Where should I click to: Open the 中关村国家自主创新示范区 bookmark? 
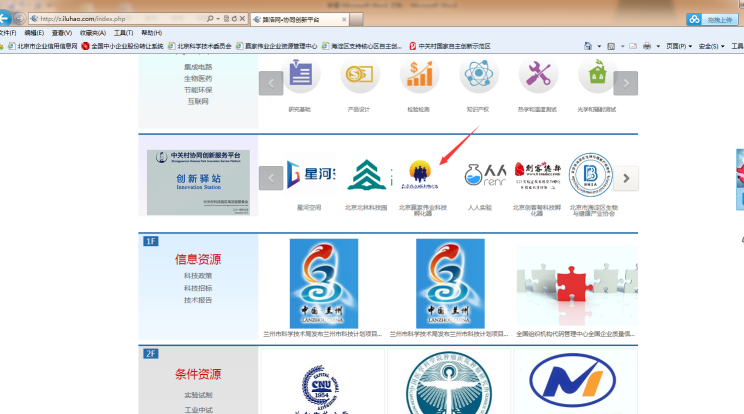(450, 46)
